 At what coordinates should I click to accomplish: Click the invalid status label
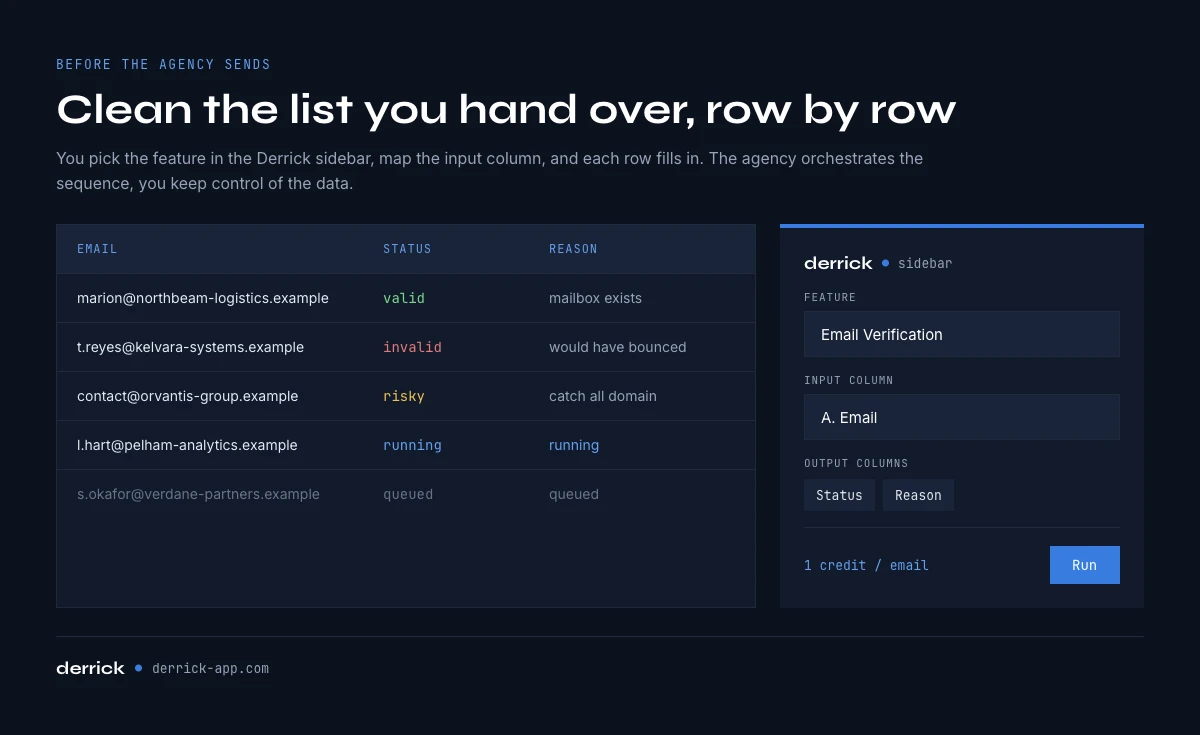pyautogui.click(x=412, y=347)
